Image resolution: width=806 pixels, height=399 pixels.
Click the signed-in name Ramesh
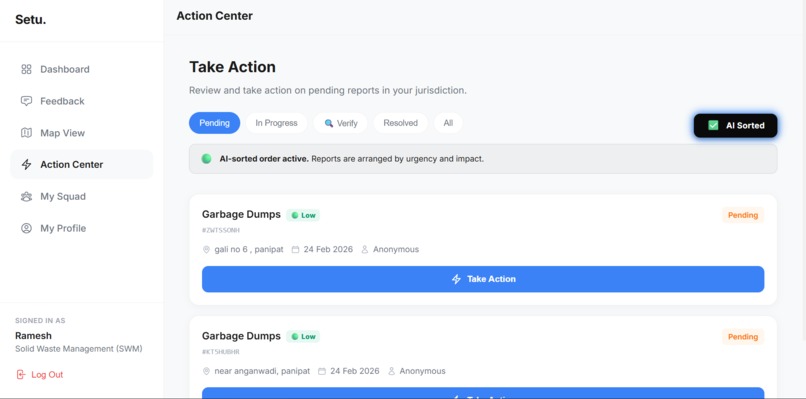(33, 335)
